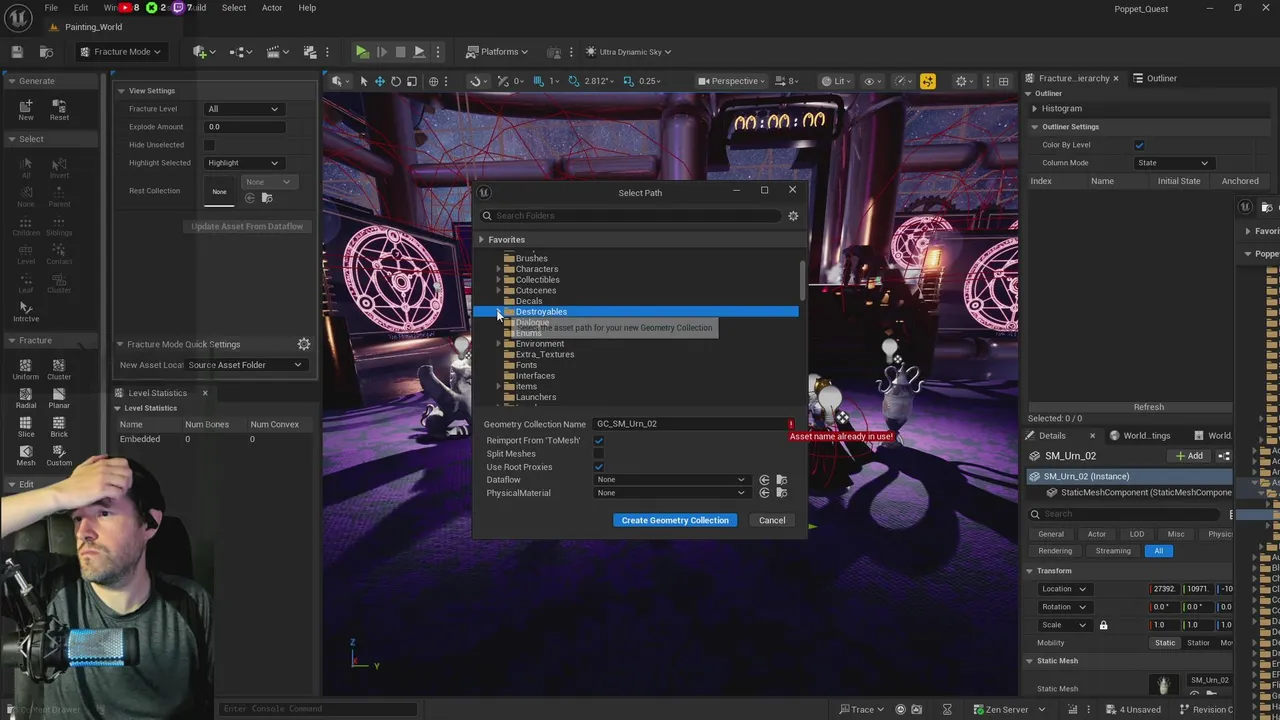The height and width of the screenshot is (720, 1280).
Task: Select the Slice fracture tool
Action: [x=26, y=427]
